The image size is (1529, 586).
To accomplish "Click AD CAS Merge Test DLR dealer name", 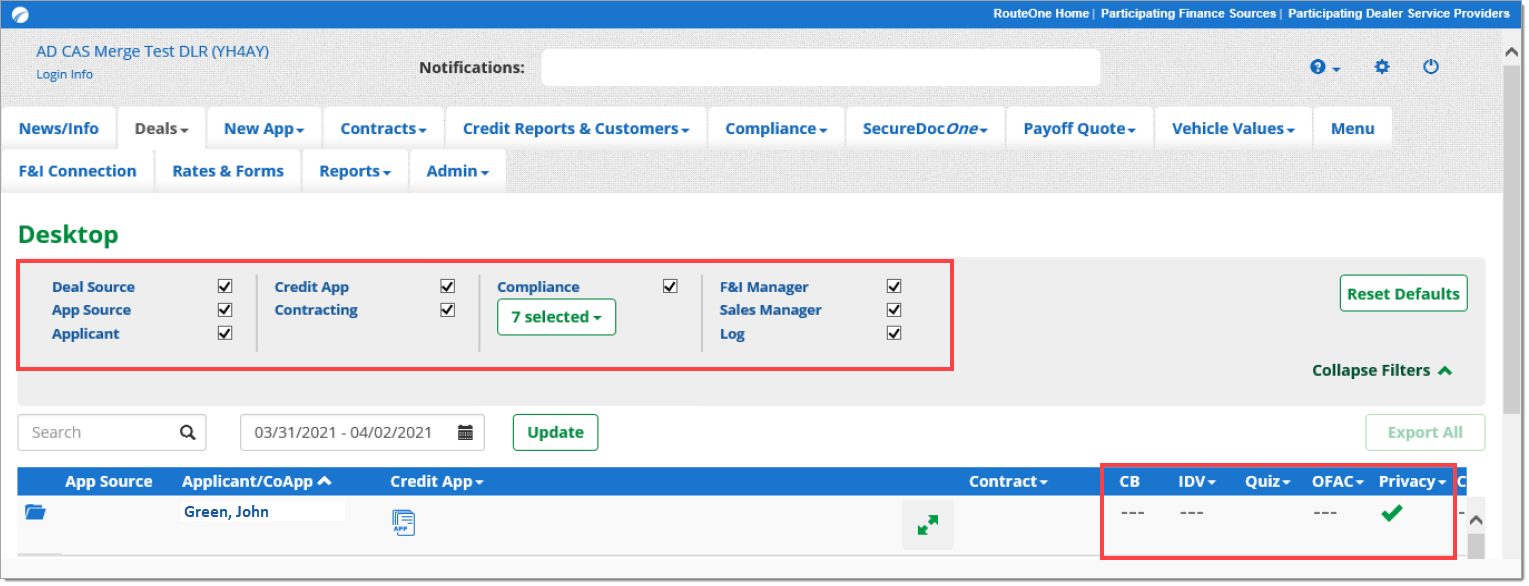I will click(x=152, y=51).
